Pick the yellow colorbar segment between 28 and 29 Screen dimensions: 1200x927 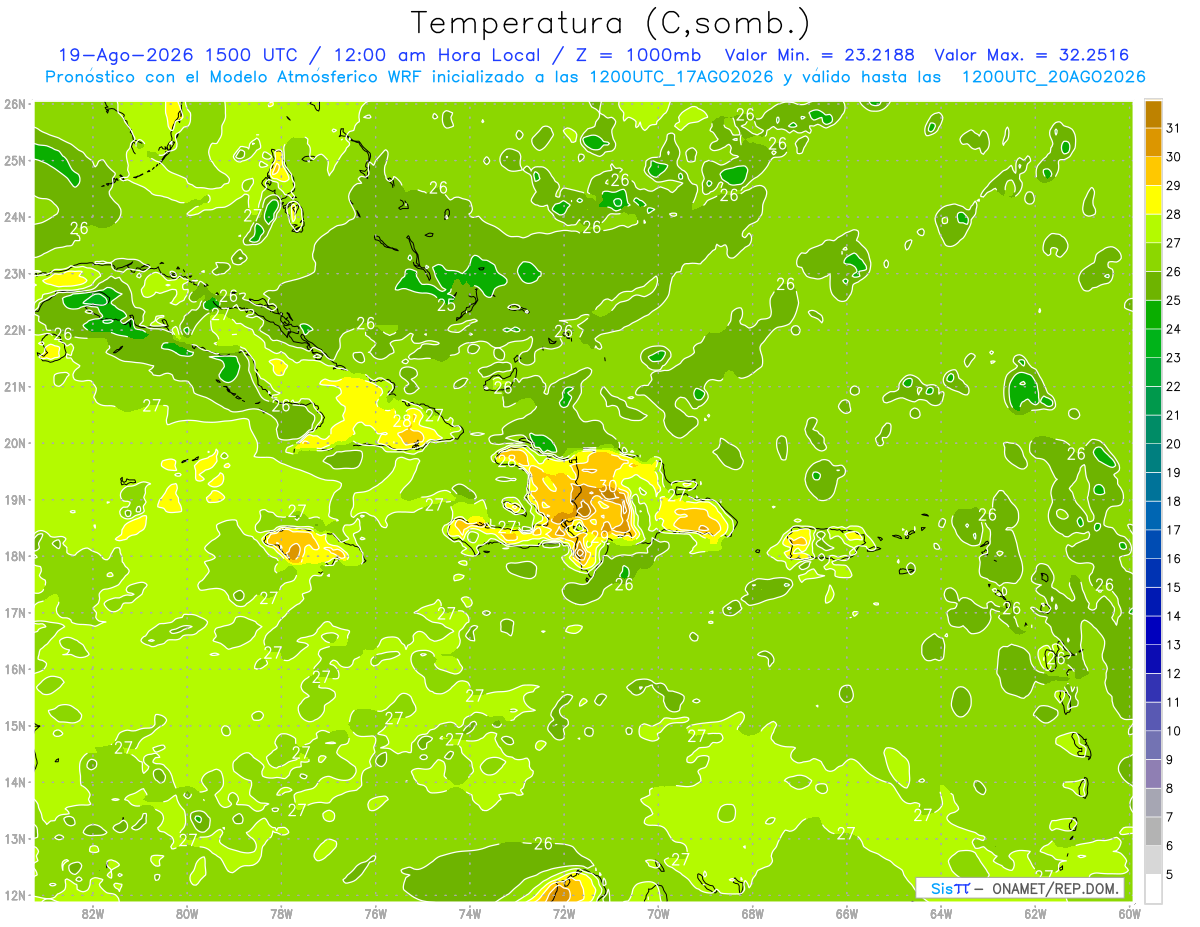[1153, 200]
